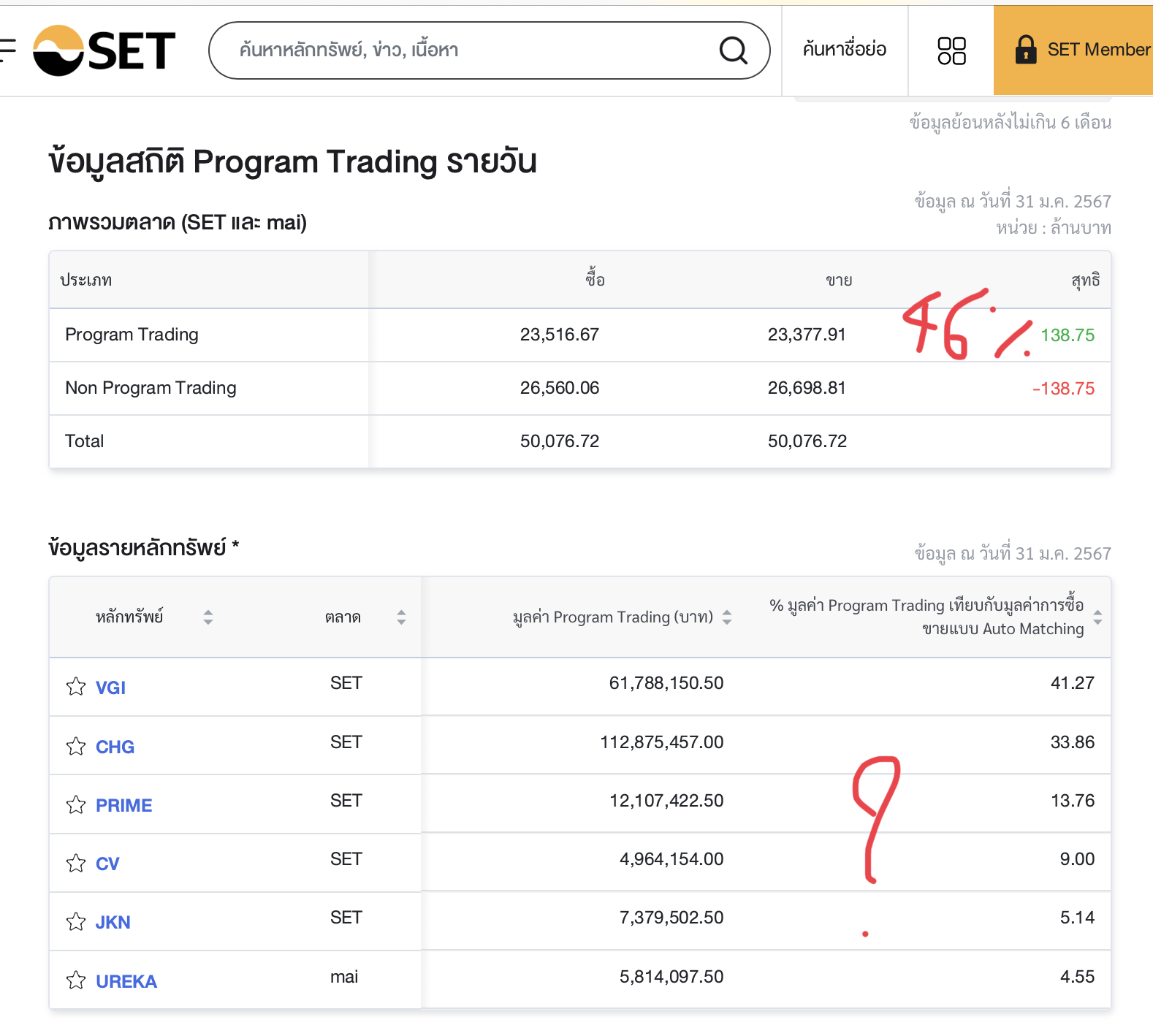The width and height of the screenshot is (1153, 1036).
Task: Click the magnifying glass search icon
Action: pyautogui.click(x=733, y=50)
